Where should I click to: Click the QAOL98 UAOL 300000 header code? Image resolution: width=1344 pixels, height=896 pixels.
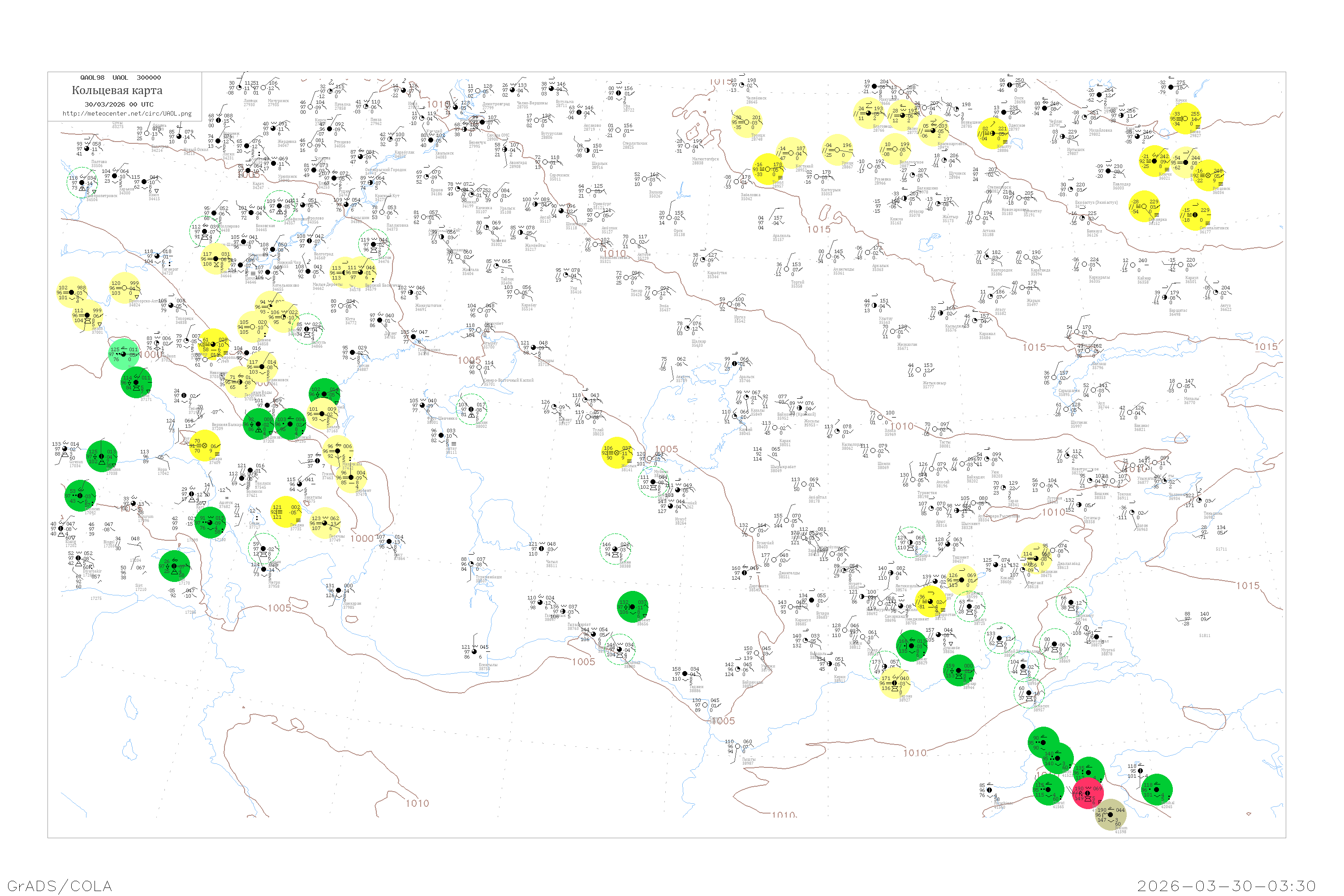point(121,78)
